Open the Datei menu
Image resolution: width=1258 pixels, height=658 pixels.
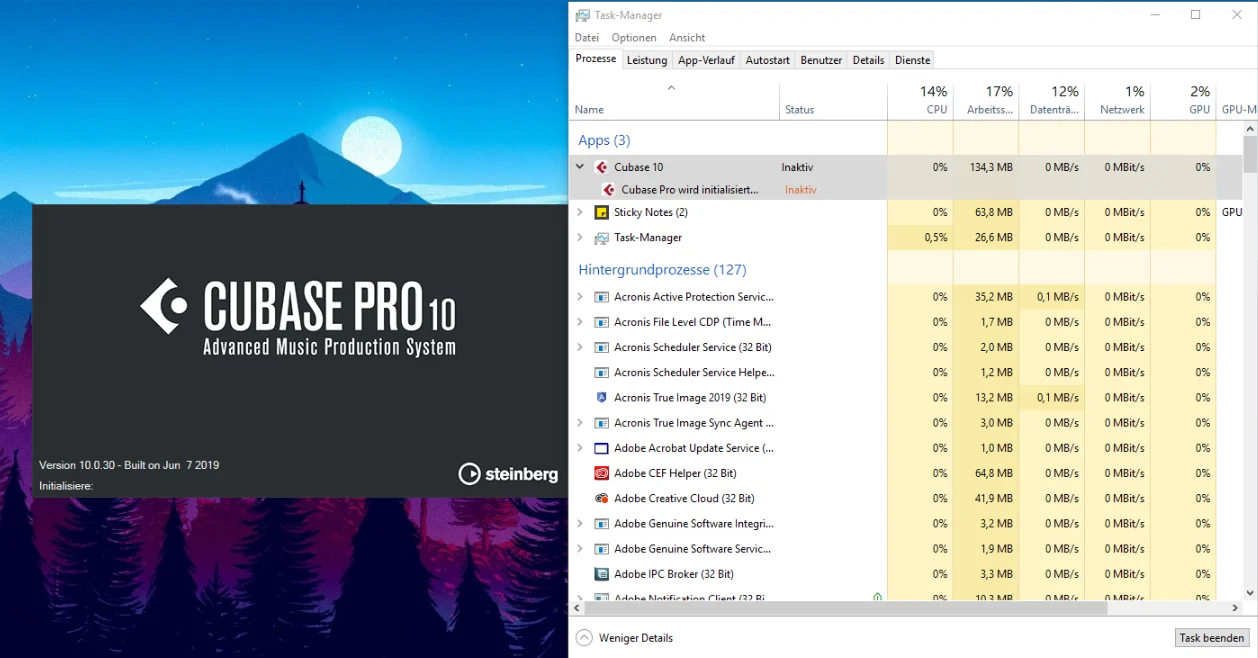tap(587, 38)
